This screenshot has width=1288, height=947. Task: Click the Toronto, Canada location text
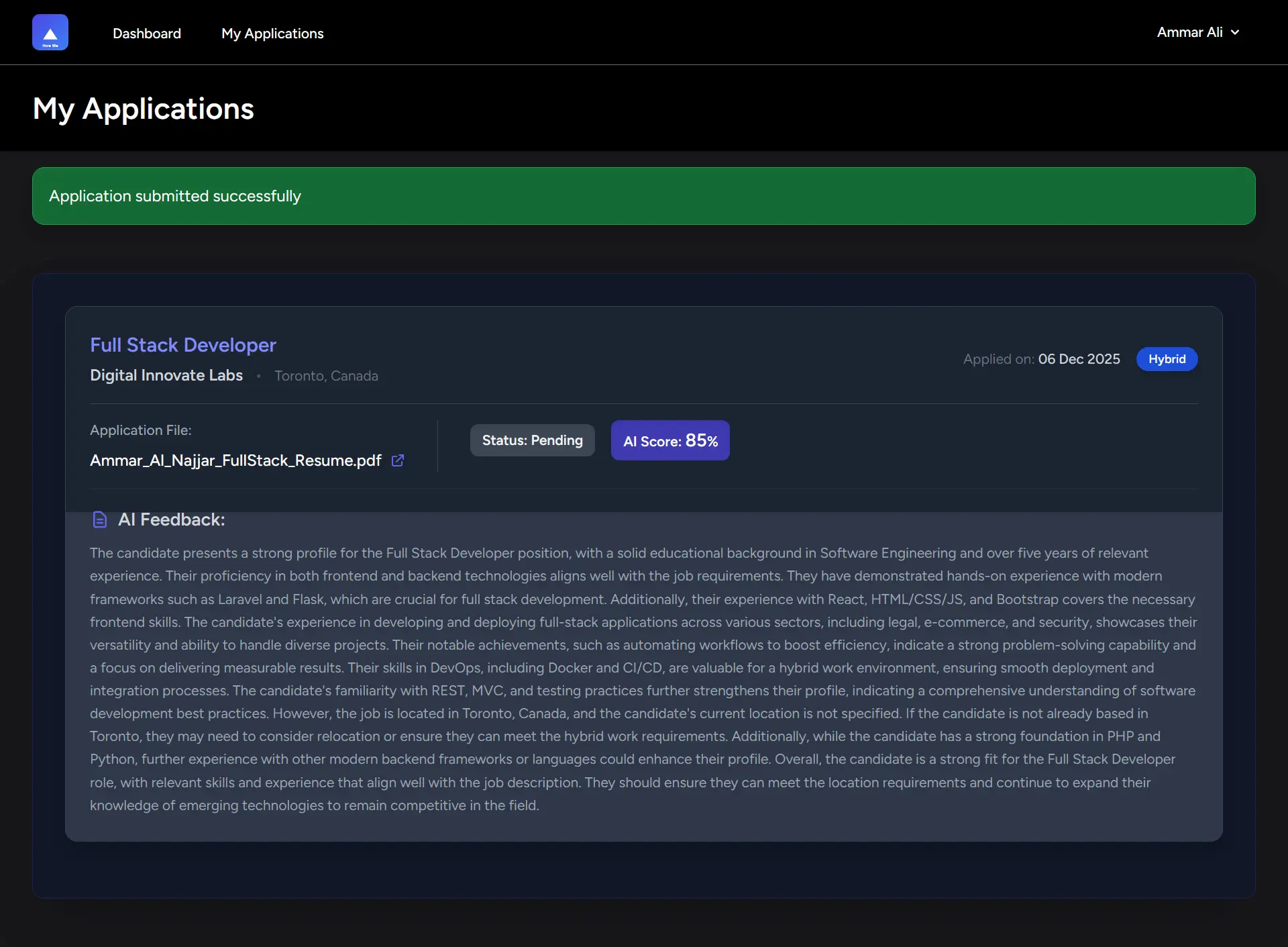[x=326, y=376]
